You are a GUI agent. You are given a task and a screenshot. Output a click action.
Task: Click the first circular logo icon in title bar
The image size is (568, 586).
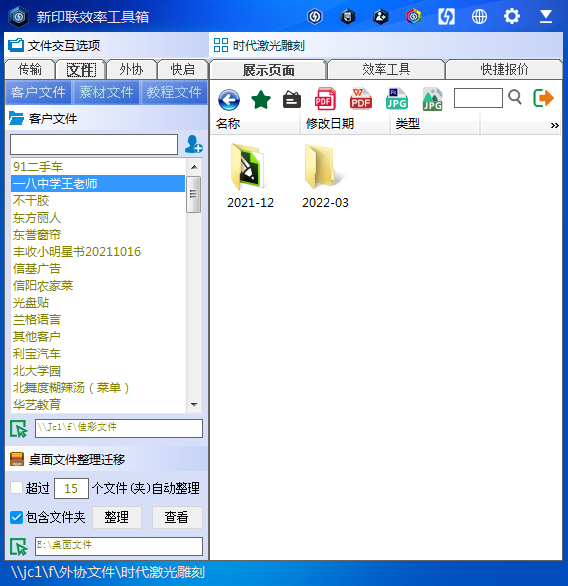[315, 16]
